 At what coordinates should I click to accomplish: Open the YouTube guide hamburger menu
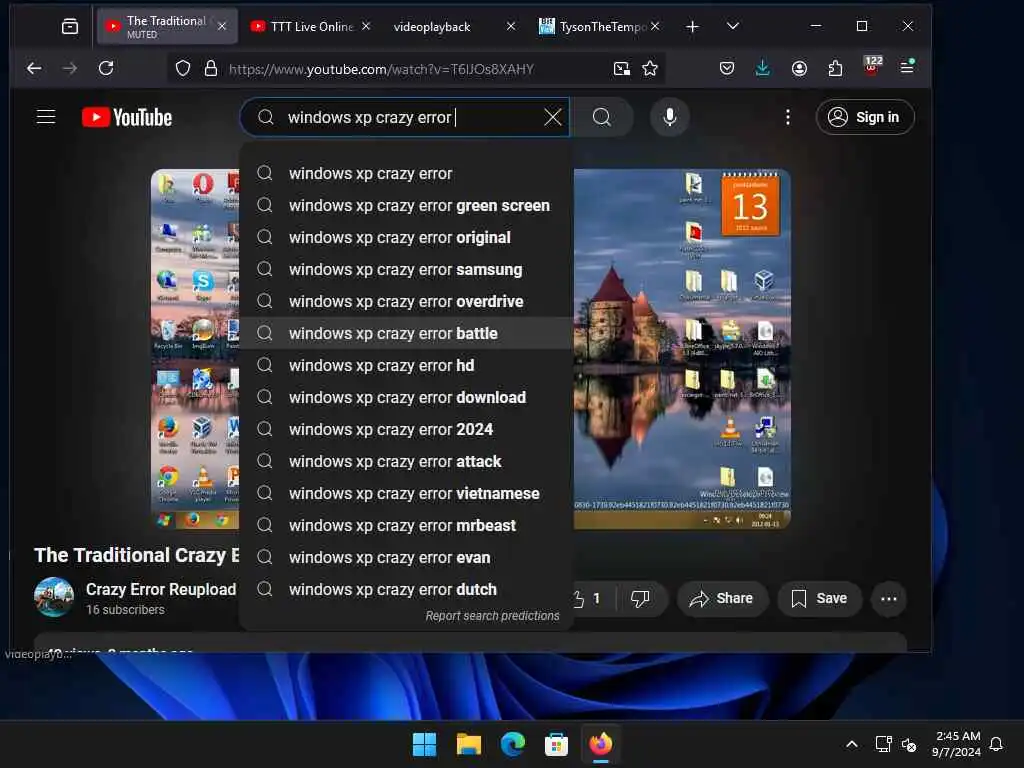click(46, 117)
